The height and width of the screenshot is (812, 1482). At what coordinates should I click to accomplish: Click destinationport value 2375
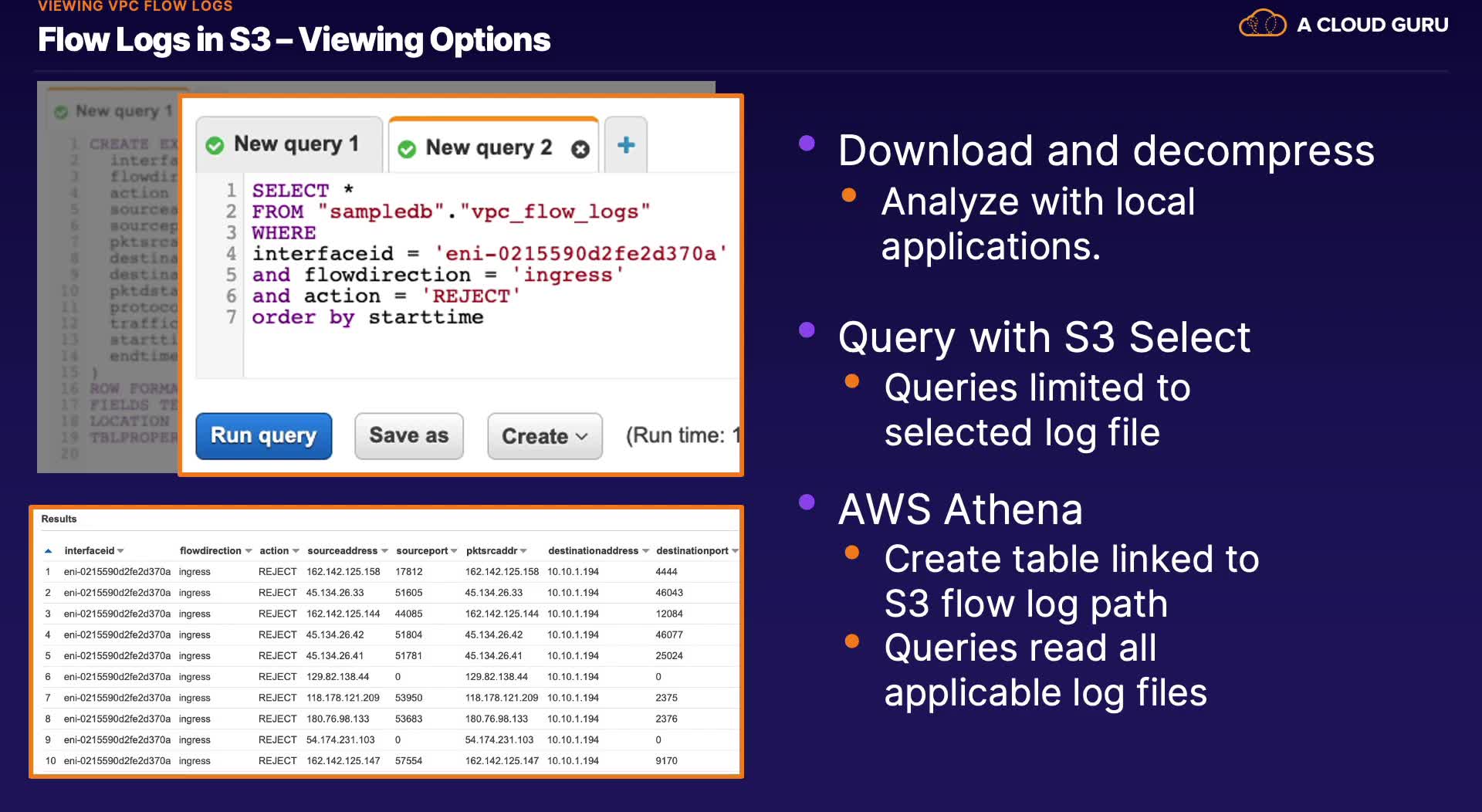click(x=666, y=698)
